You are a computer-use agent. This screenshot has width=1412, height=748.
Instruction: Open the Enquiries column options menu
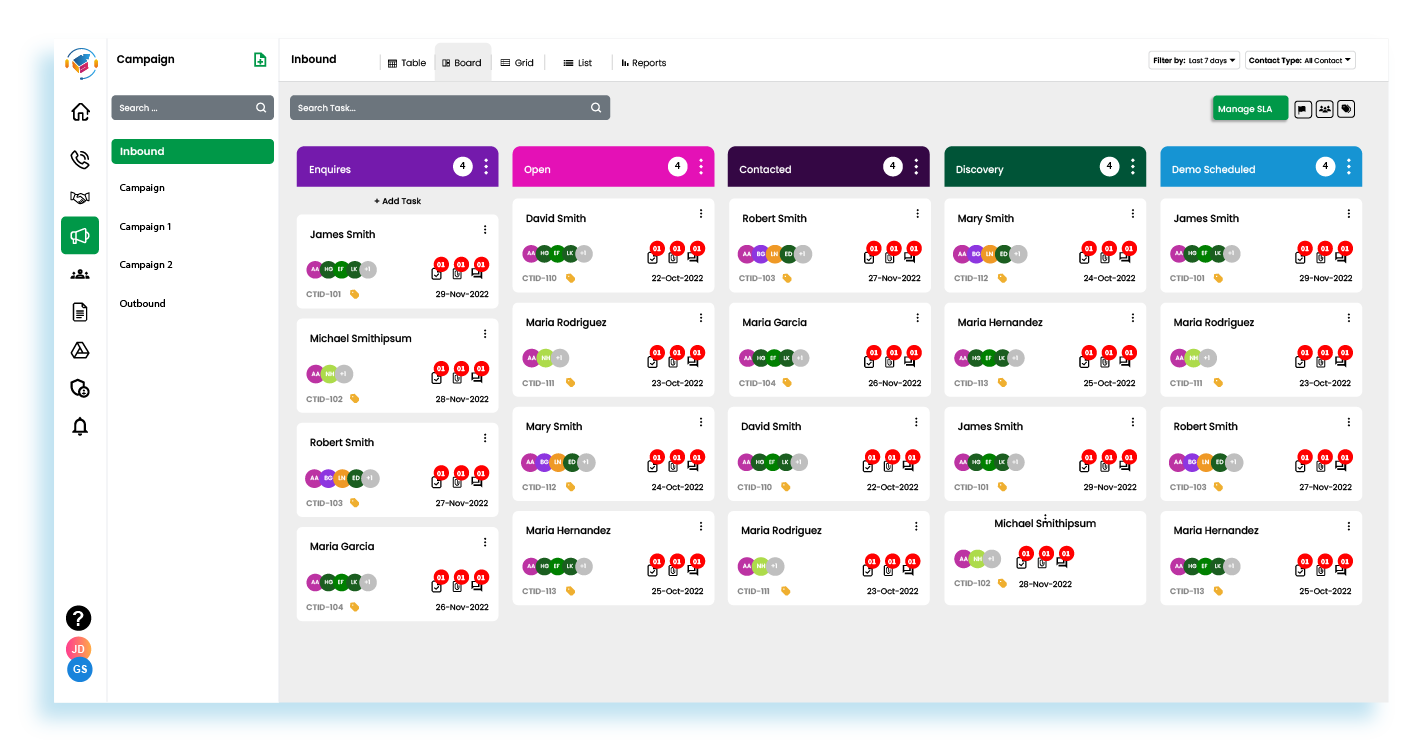(487, 167)
